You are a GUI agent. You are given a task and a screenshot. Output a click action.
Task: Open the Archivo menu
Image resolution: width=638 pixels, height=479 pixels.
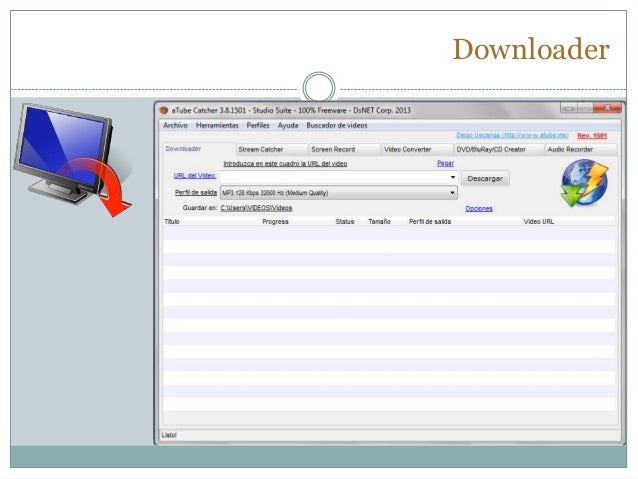pos(175,125)
